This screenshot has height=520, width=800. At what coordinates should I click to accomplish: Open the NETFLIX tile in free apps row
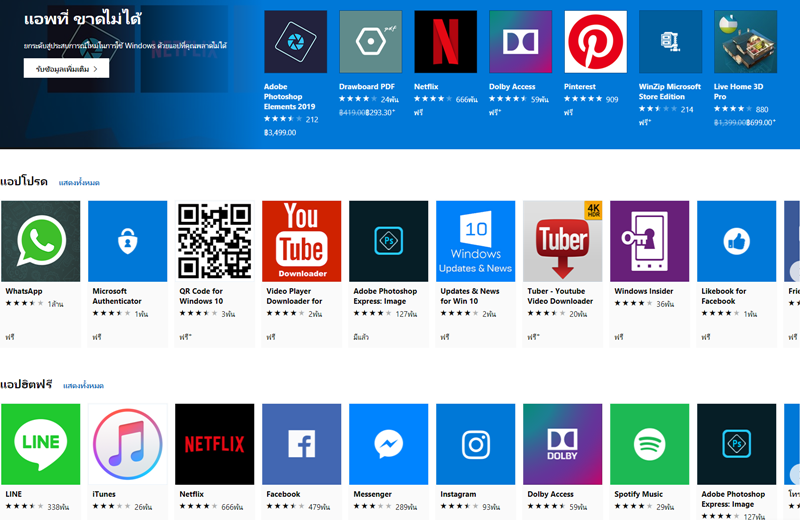[215, 444]
